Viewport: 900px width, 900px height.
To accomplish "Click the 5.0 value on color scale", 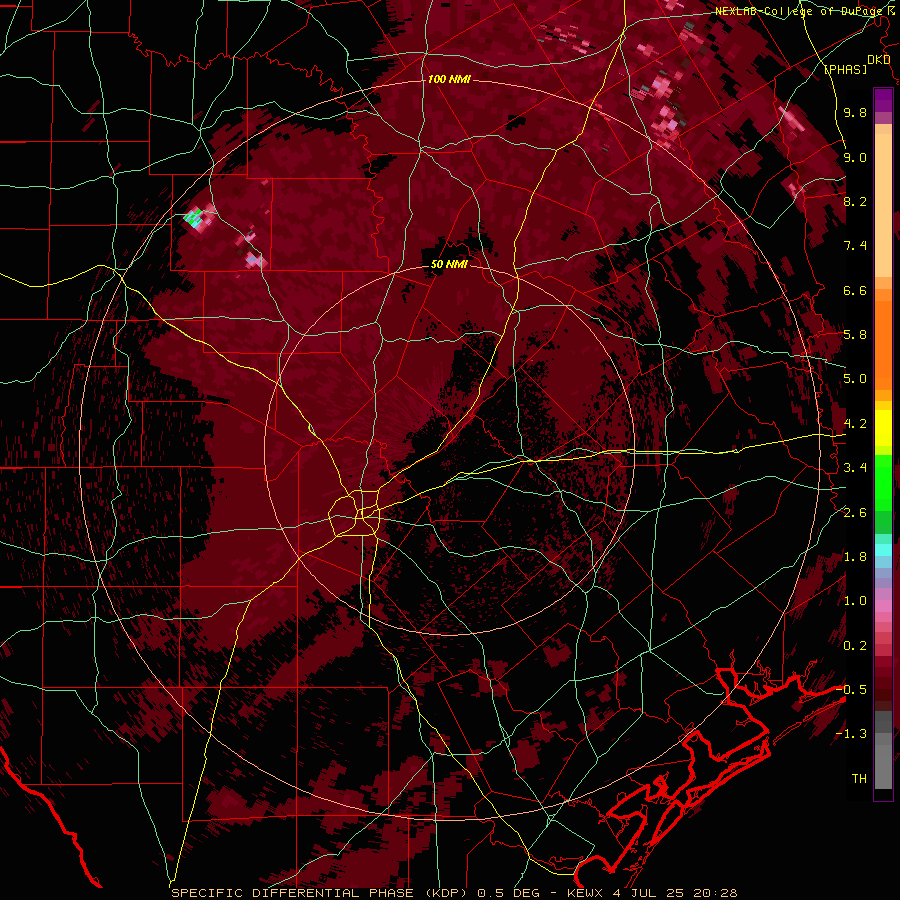I will [855, 379].
